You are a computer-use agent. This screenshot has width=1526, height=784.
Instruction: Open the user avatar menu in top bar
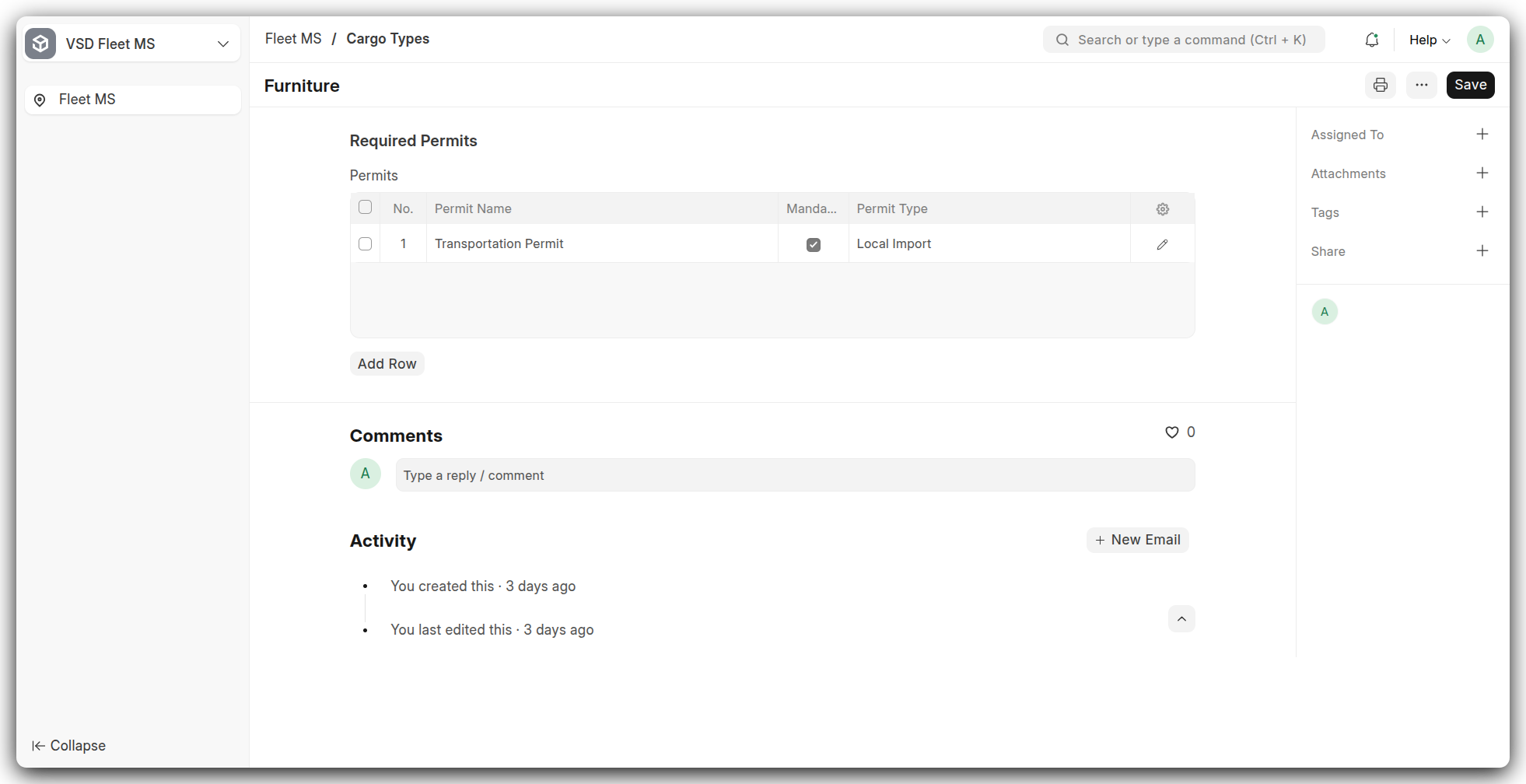pos(1480,40)
